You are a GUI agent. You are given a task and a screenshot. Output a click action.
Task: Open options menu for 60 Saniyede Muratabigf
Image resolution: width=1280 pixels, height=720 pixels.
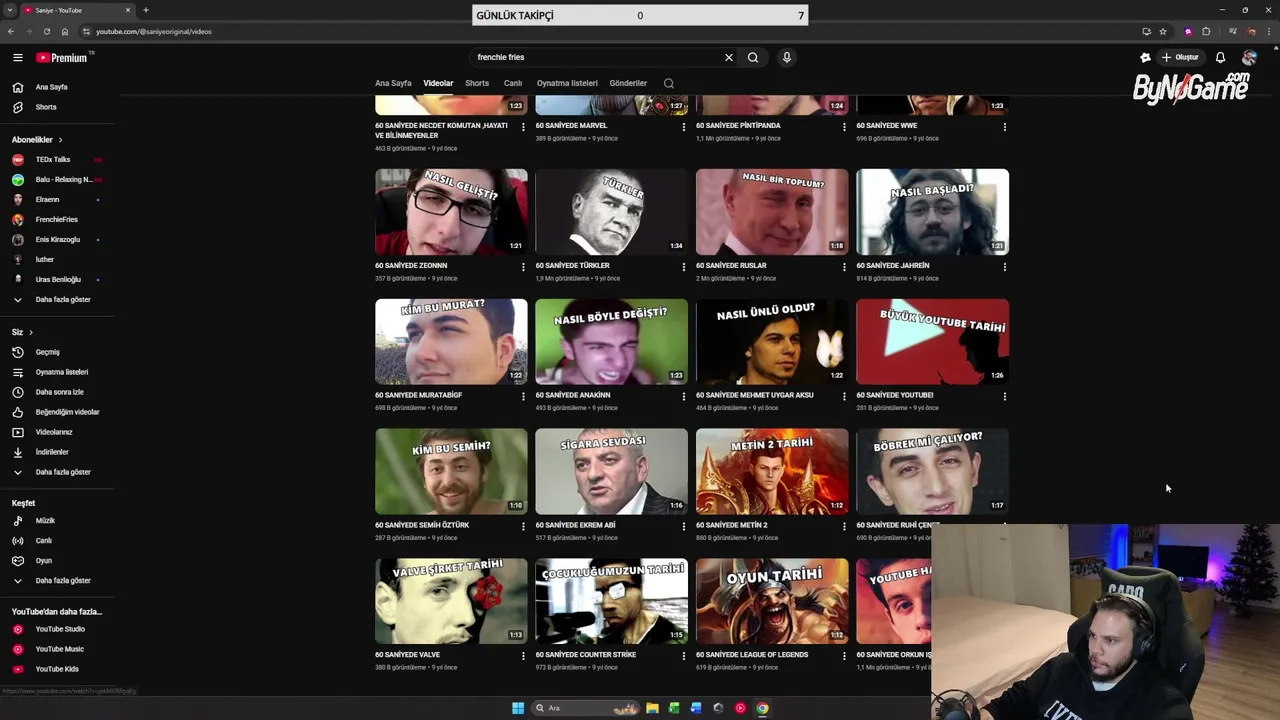tap(523, 396)
